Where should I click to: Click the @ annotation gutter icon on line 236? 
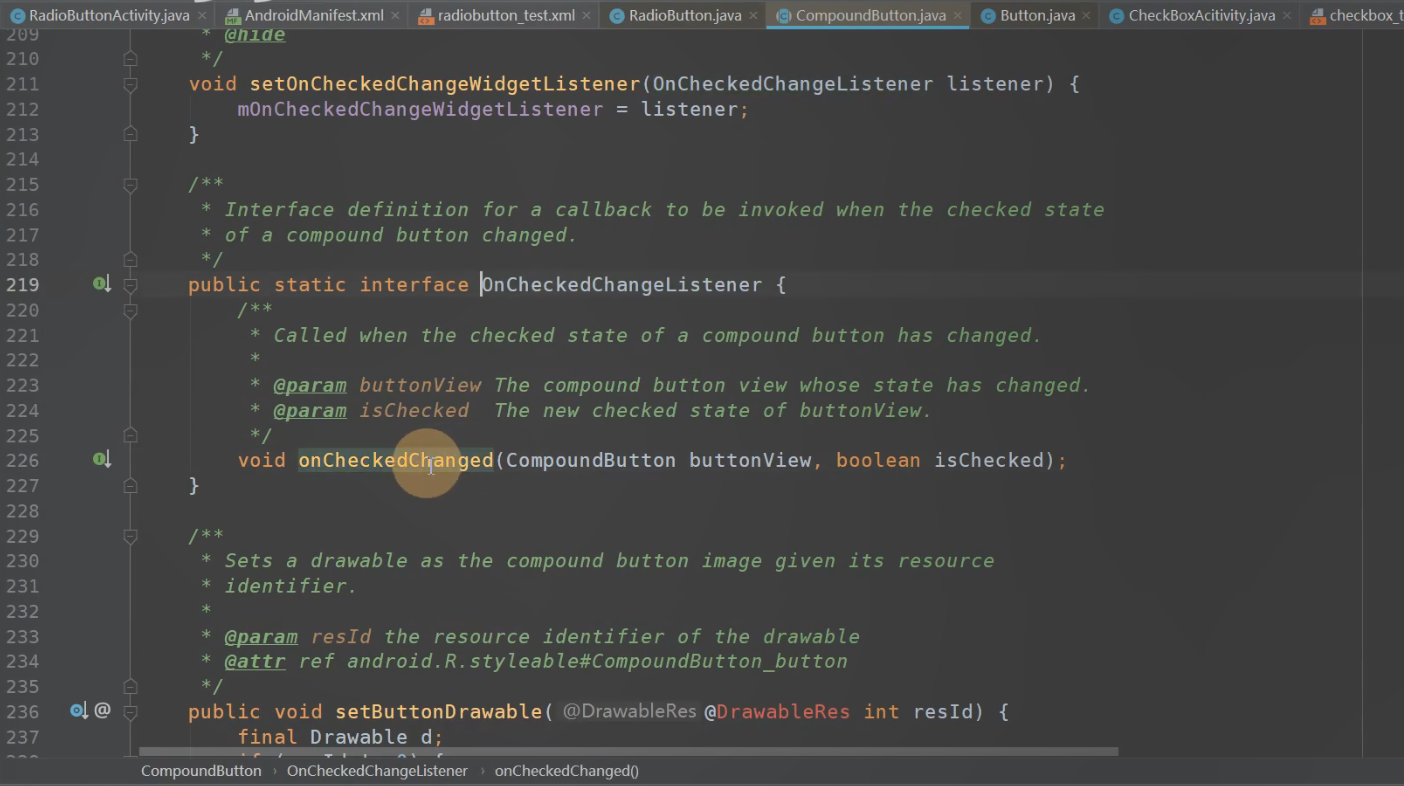click(102, 711)
